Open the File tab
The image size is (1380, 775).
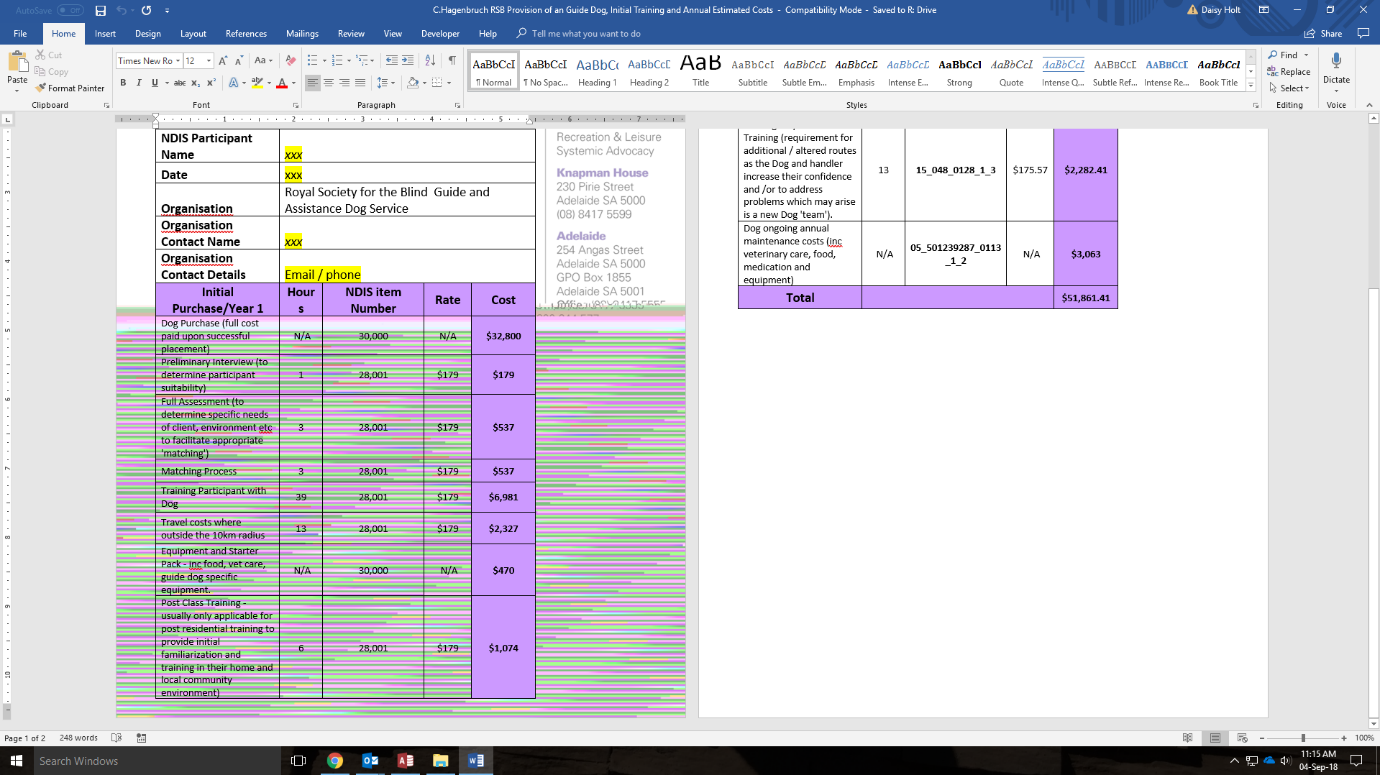20,34
